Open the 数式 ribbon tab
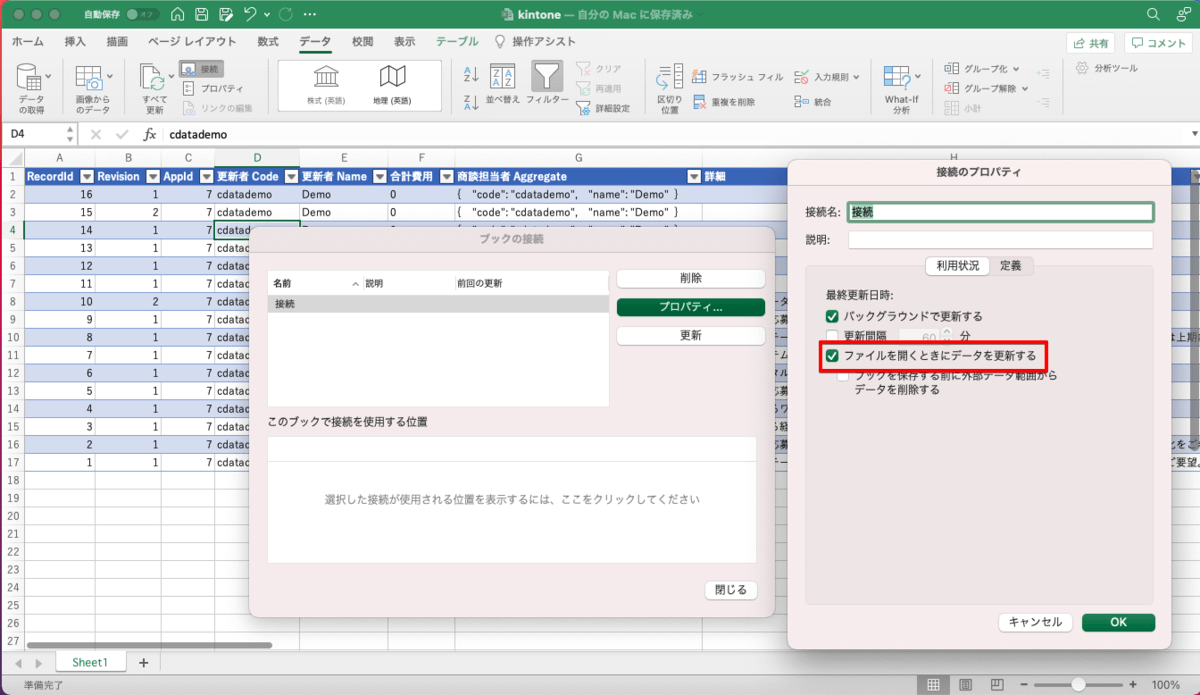 (268, 42)
